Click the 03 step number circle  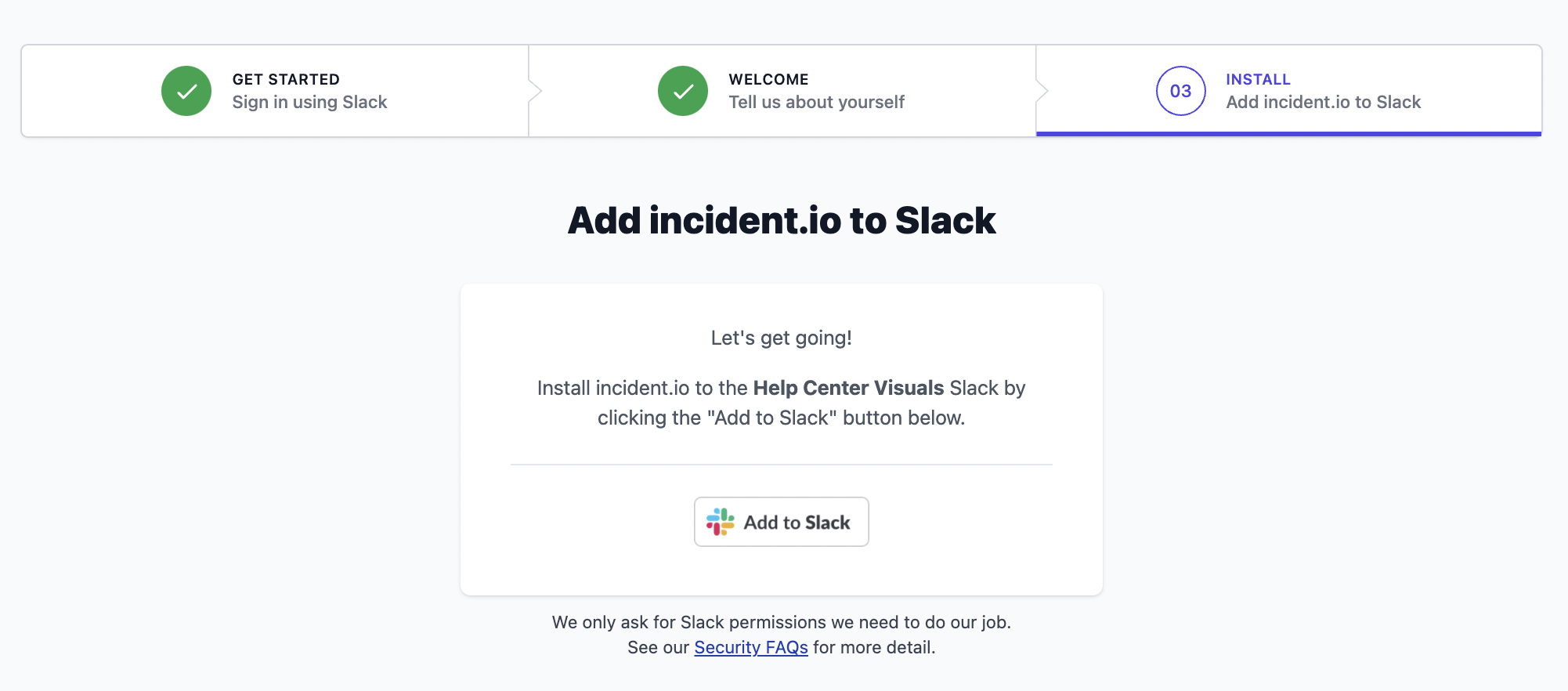click(1180, 91)
